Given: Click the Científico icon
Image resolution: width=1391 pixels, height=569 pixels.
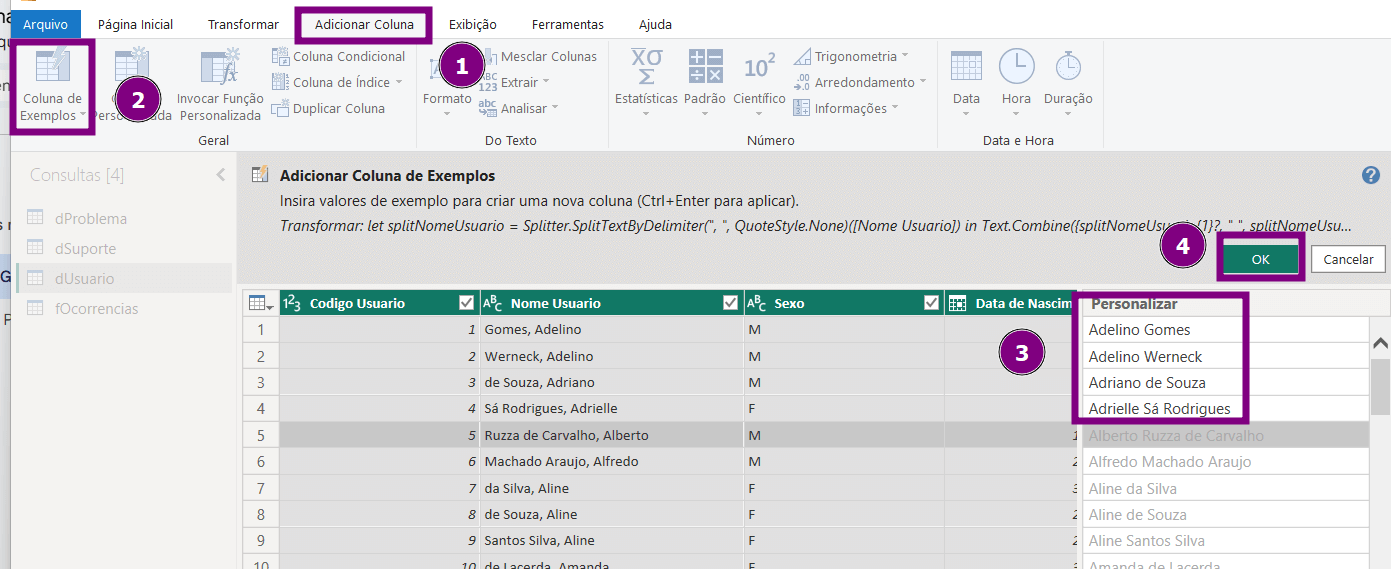Looking at the screenshot, I should pyautogui.click(x=759, y=66).
